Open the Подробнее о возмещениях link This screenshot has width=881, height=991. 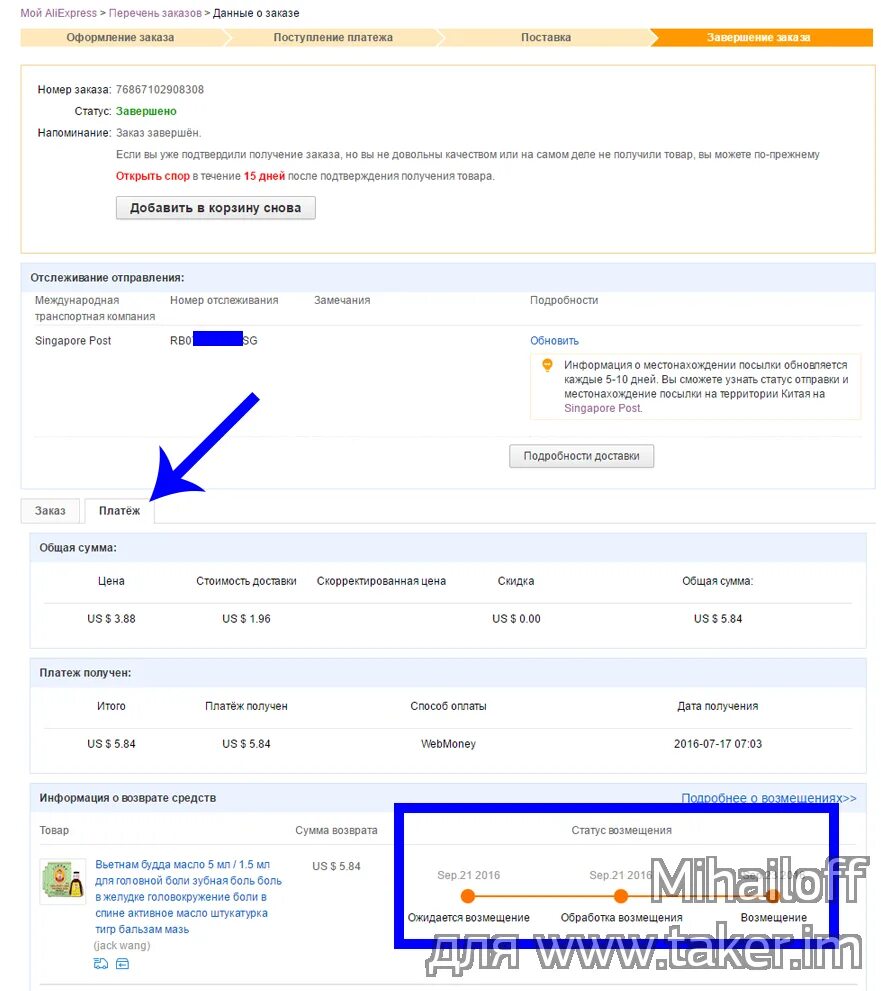coord(769,798)
